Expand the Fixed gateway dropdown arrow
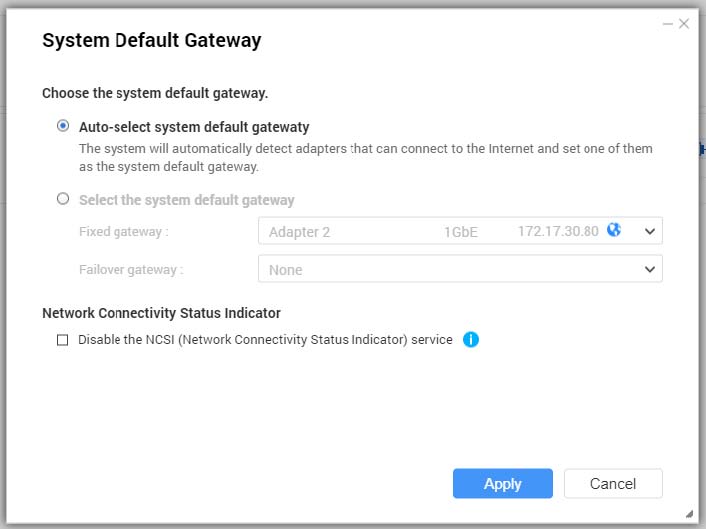 (x=649, y=231)
